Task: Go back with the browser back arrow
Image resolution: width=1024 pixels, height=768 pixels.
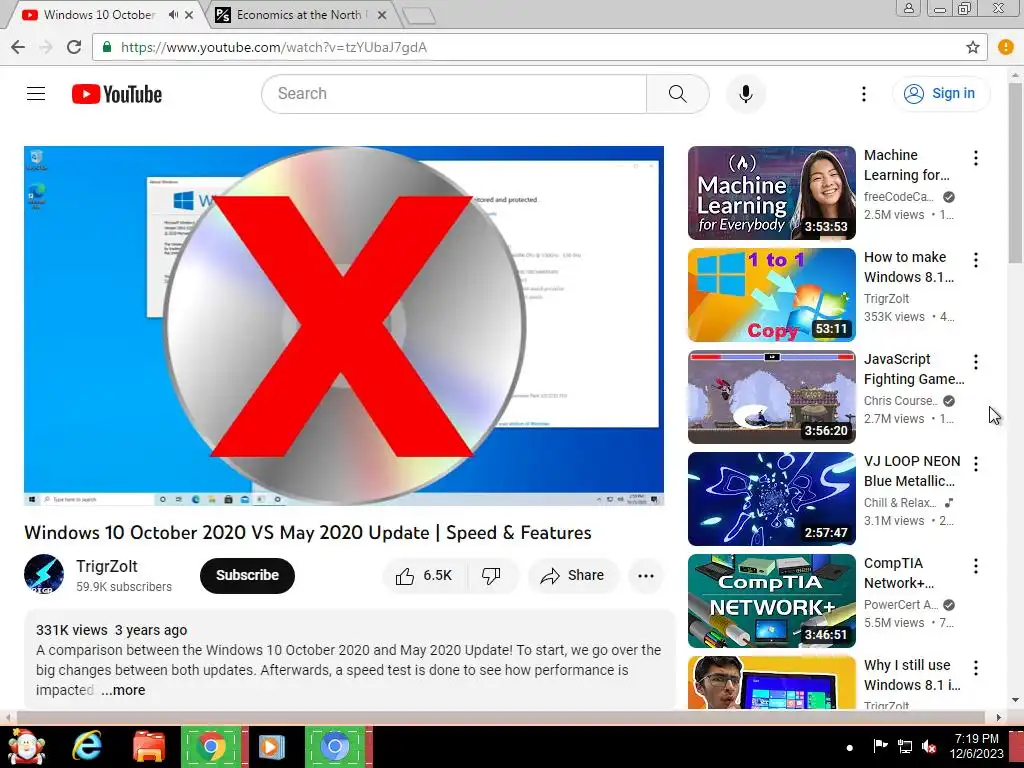Action: [x=18, y=47]
